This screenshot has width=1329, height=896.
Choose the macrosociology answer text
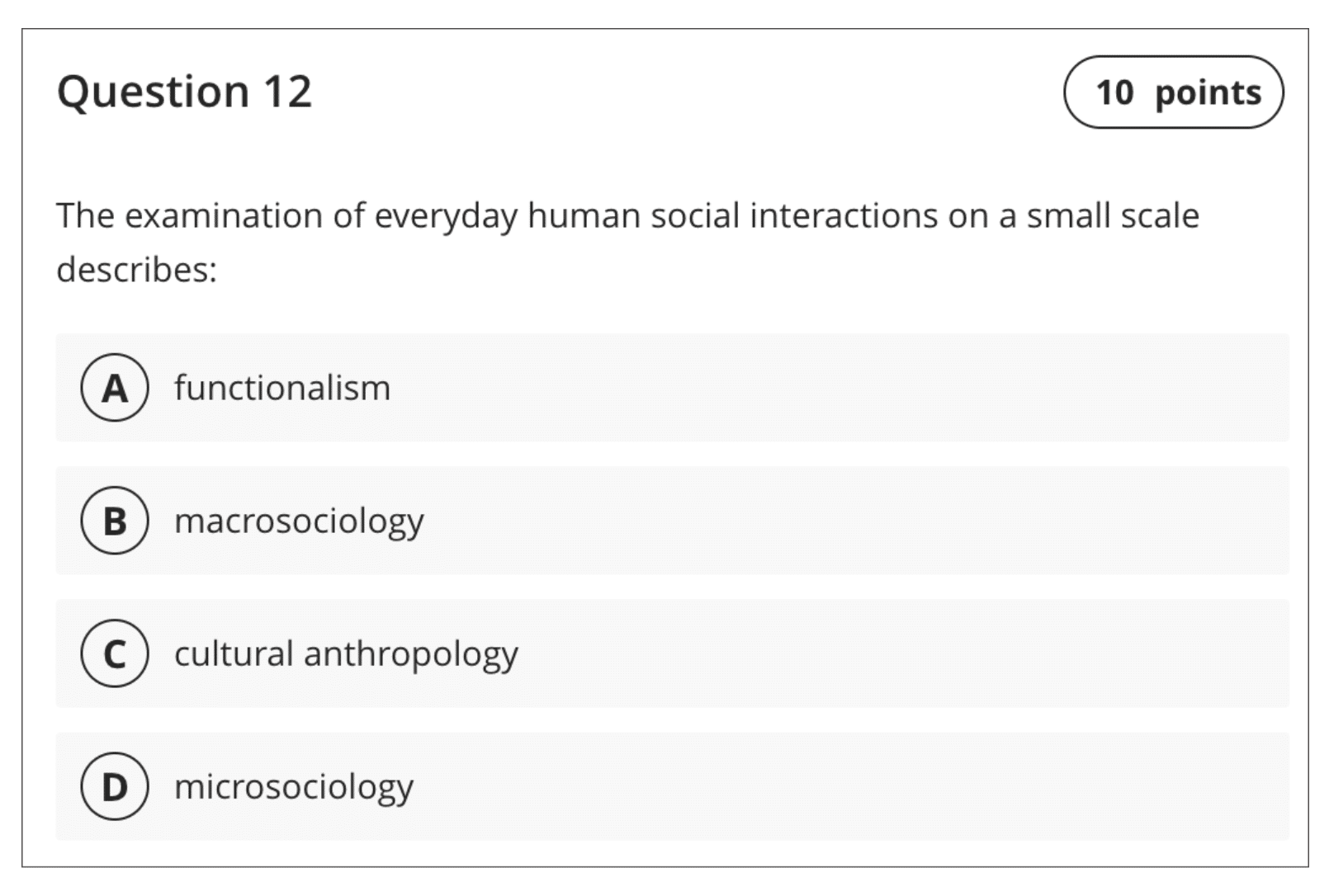pos(299,521)
